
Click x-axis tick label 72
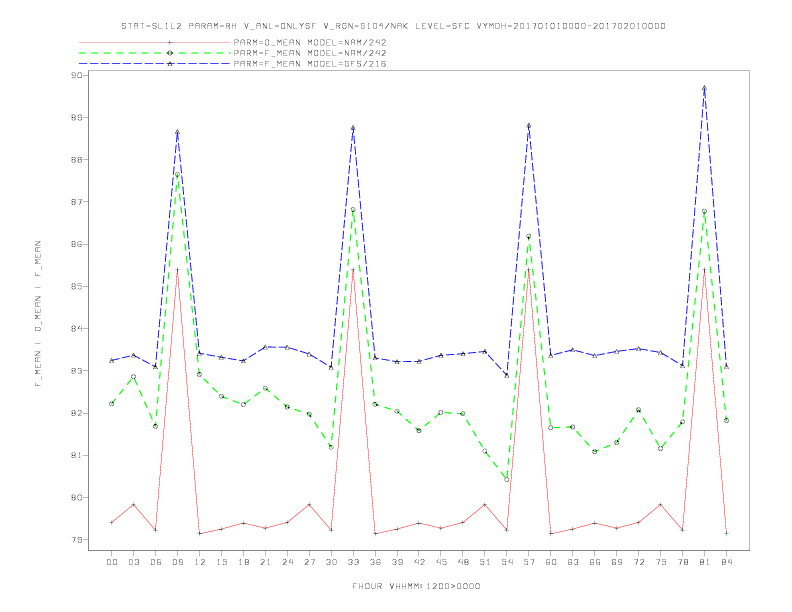[638, 562]
